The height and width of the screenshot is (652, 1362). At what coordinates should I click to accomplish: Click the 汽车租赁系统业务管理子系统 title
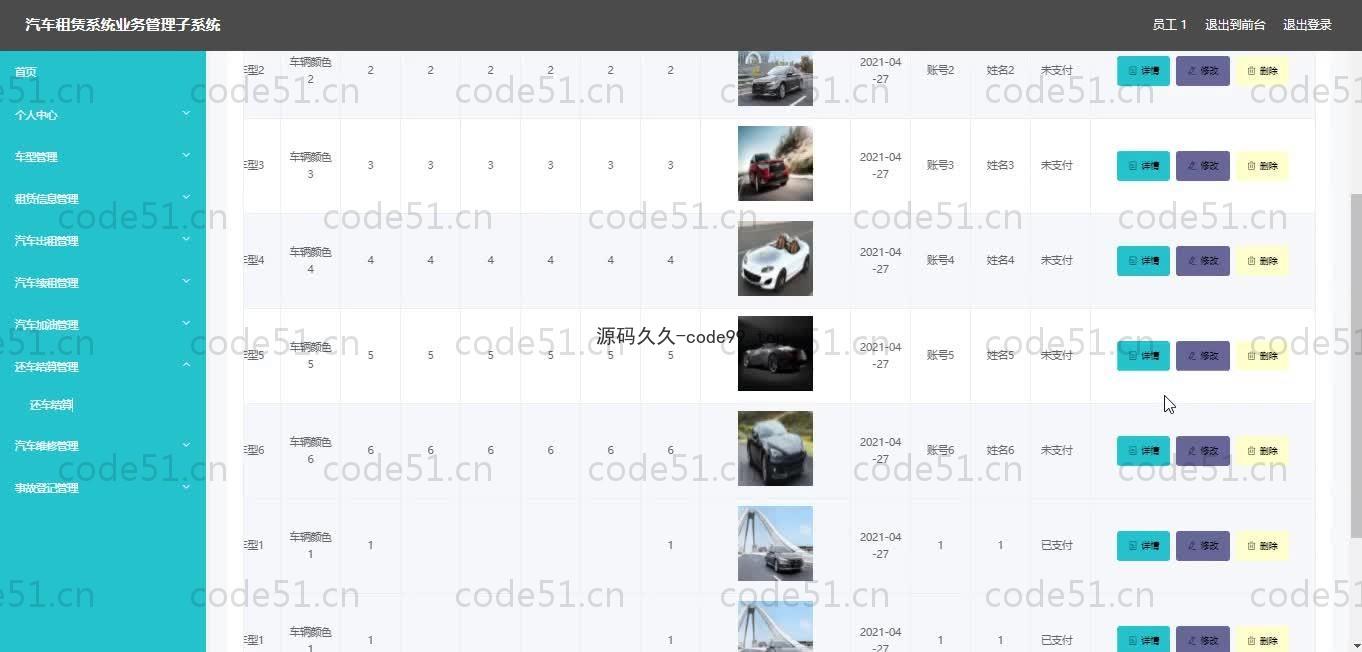tap(123, 25)
